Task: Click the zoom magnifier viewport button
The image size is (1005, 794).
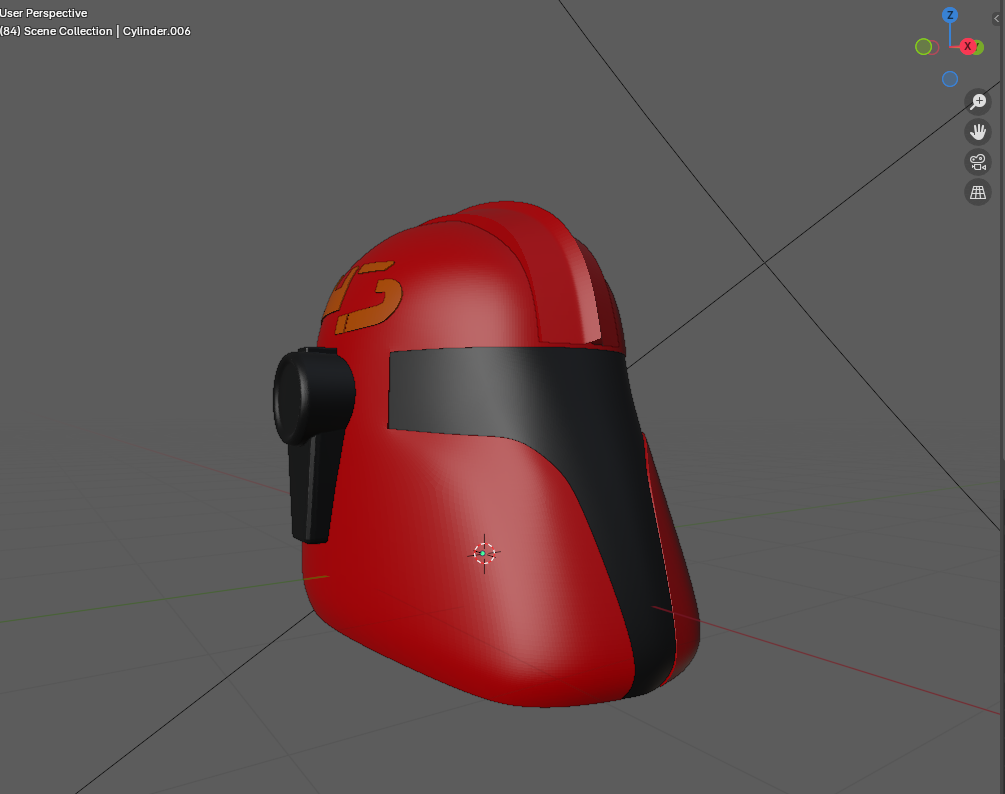Action: tap(978, 101)
